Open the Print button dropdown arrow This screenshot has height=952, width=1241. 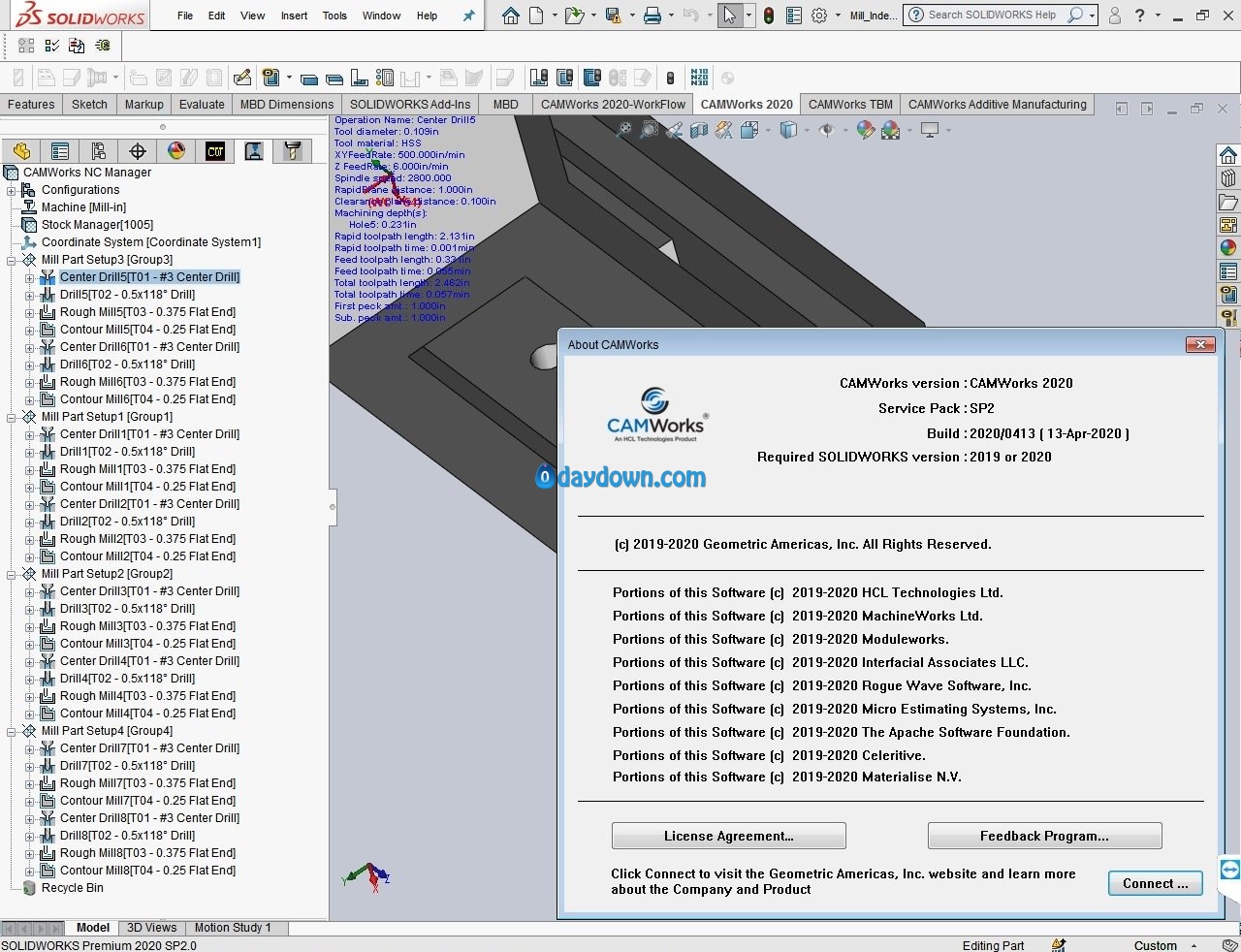pos(670,16)
